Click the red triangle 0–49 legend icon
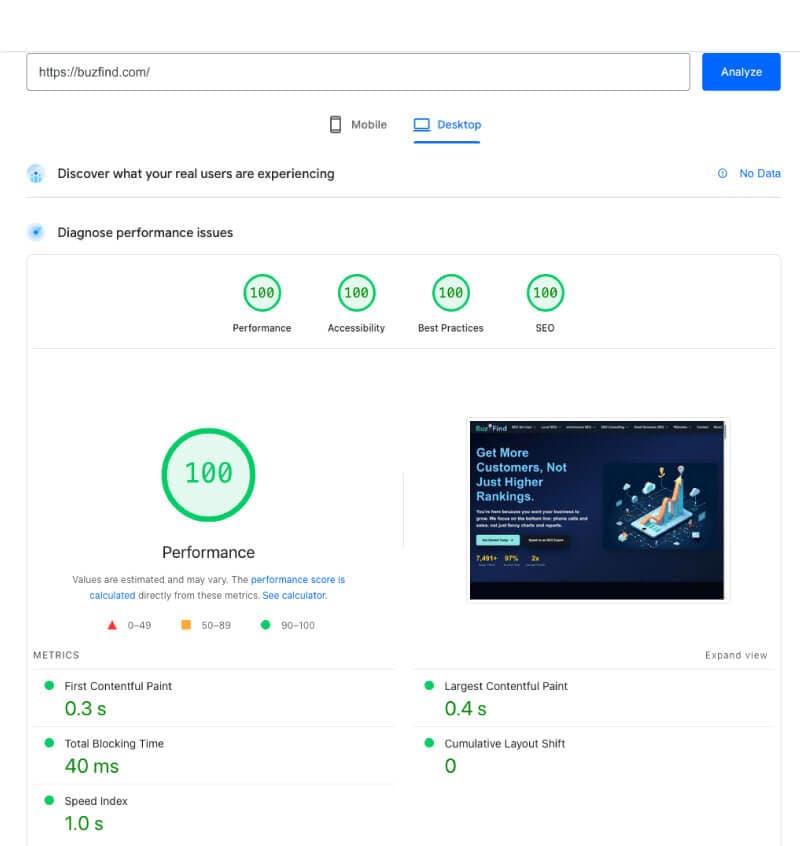The height and width of the screenshot is (846, 800). 112,625
